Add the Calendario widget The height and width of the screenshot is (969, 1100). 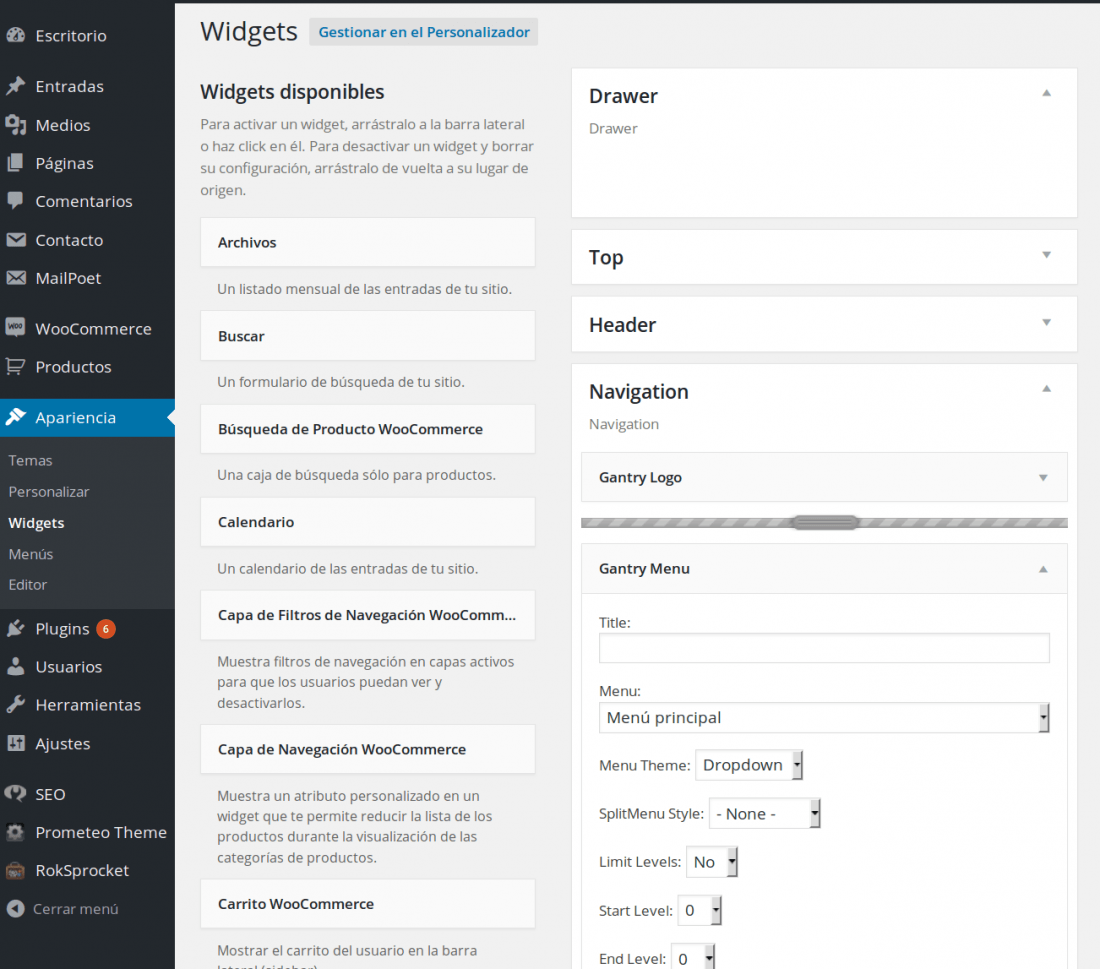(x=368, y=522)
